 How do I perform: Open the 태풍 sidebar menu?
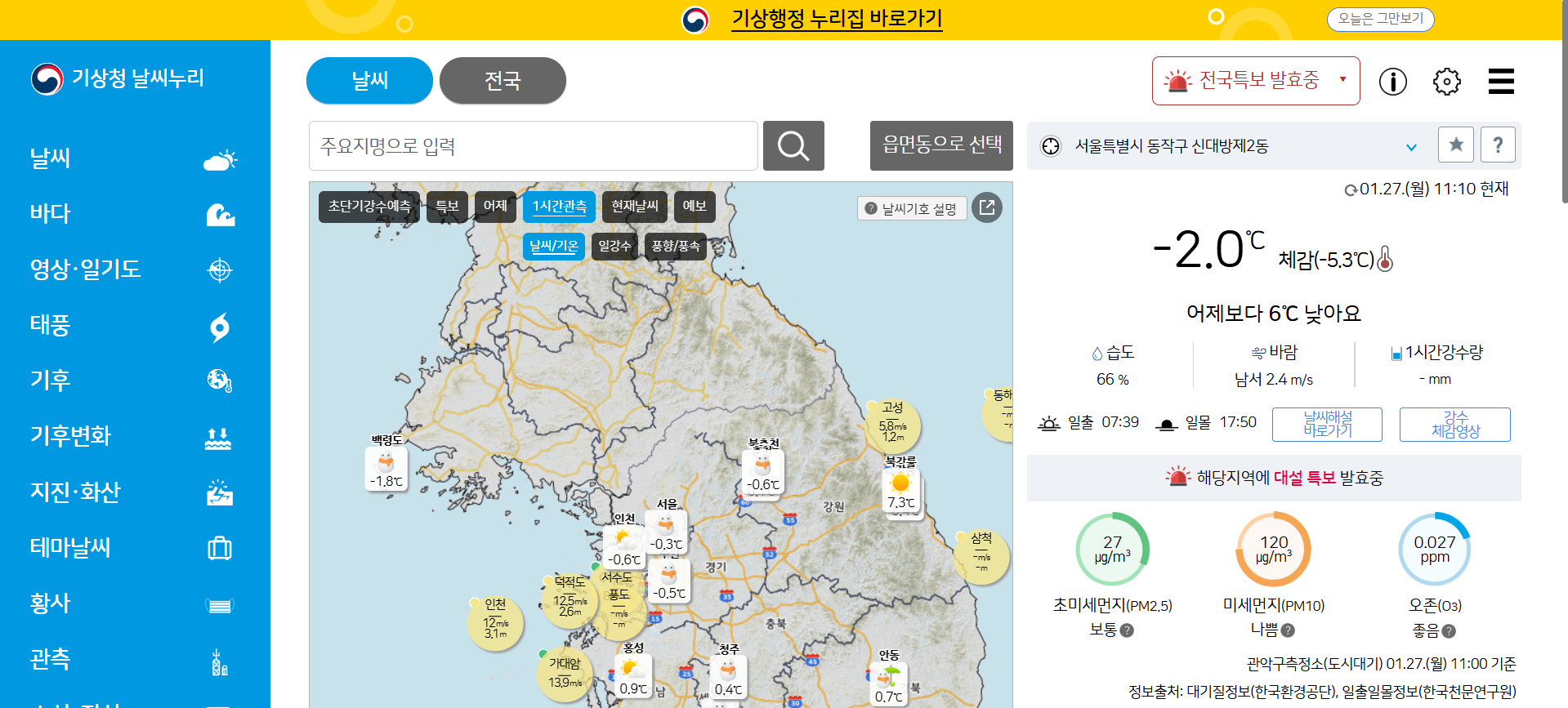coord(51,324)
